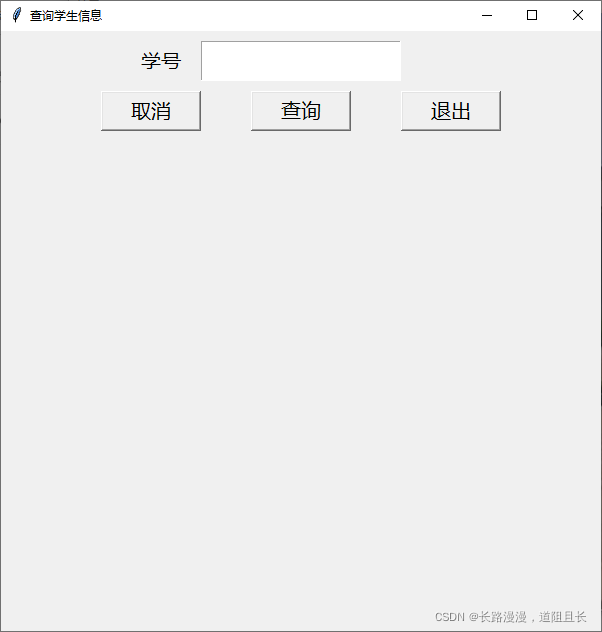This screenshot has width=602, height=632.
Task: Click the 取消 button
Action: (151, 111)
